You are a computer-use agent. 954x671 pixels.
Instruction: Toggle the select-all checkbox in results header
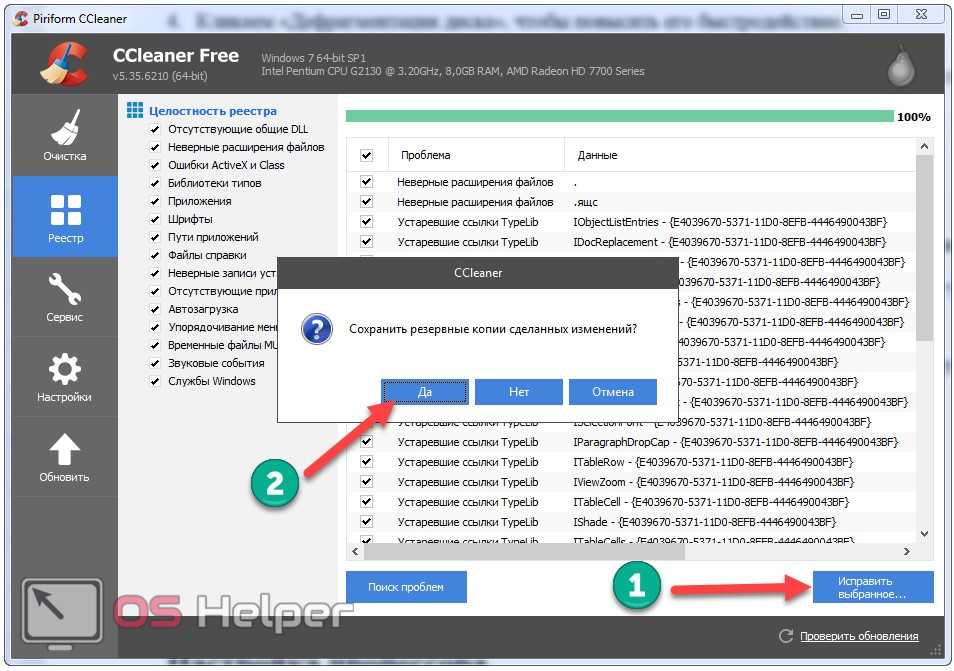tap(366, 155)
